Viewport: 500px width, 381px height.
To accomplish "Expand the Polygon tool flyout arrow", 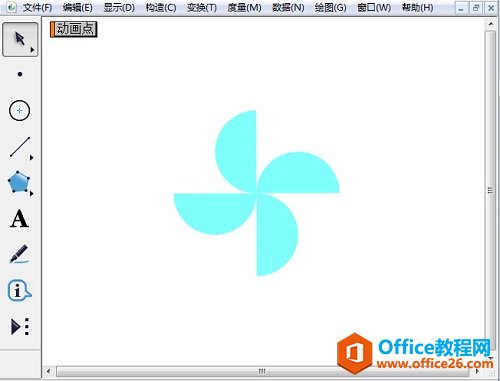I will [x=32, y=193].
